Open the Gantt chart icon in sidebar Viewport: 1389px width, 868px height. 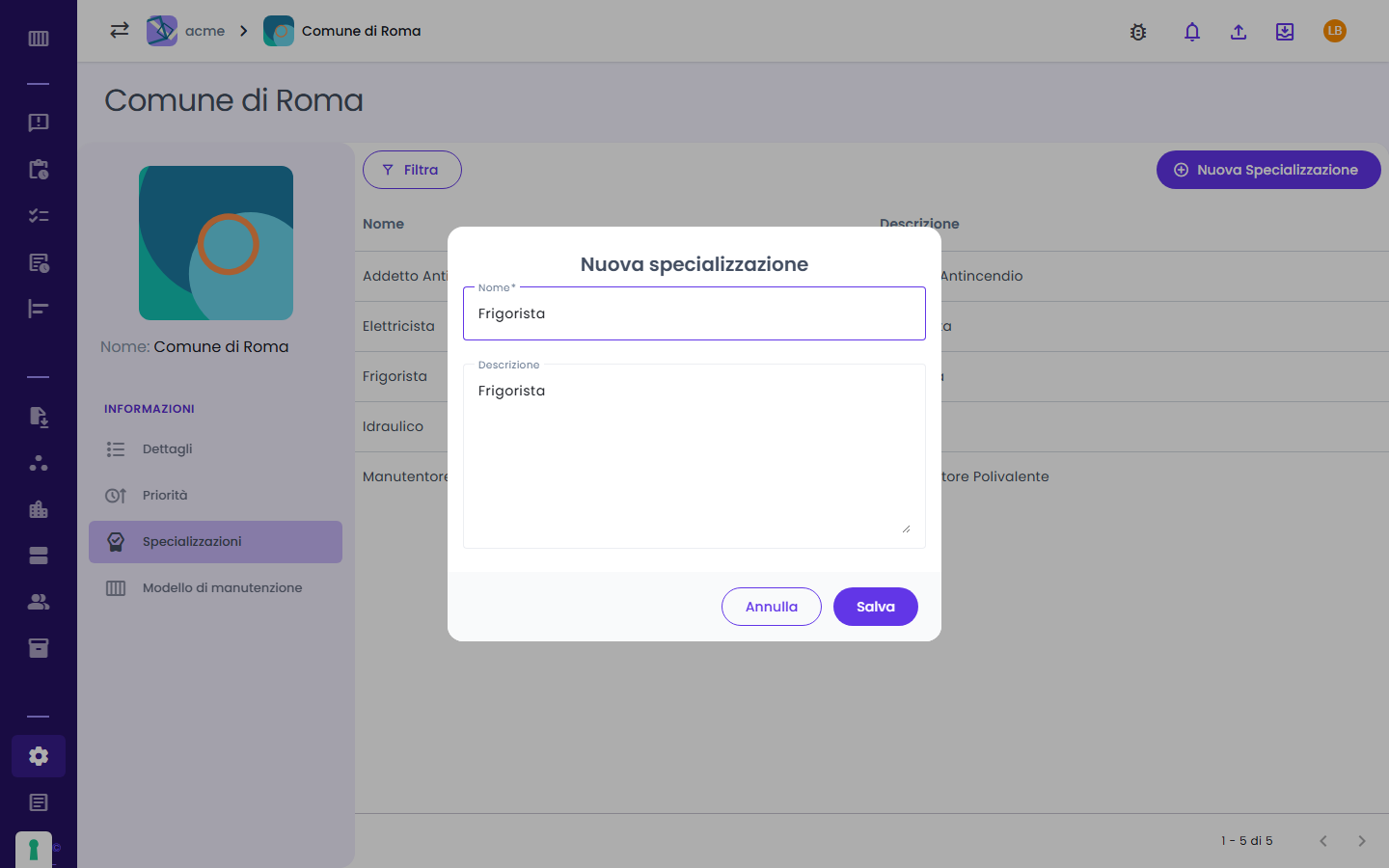pyautogui.click(x=39, y=309)
